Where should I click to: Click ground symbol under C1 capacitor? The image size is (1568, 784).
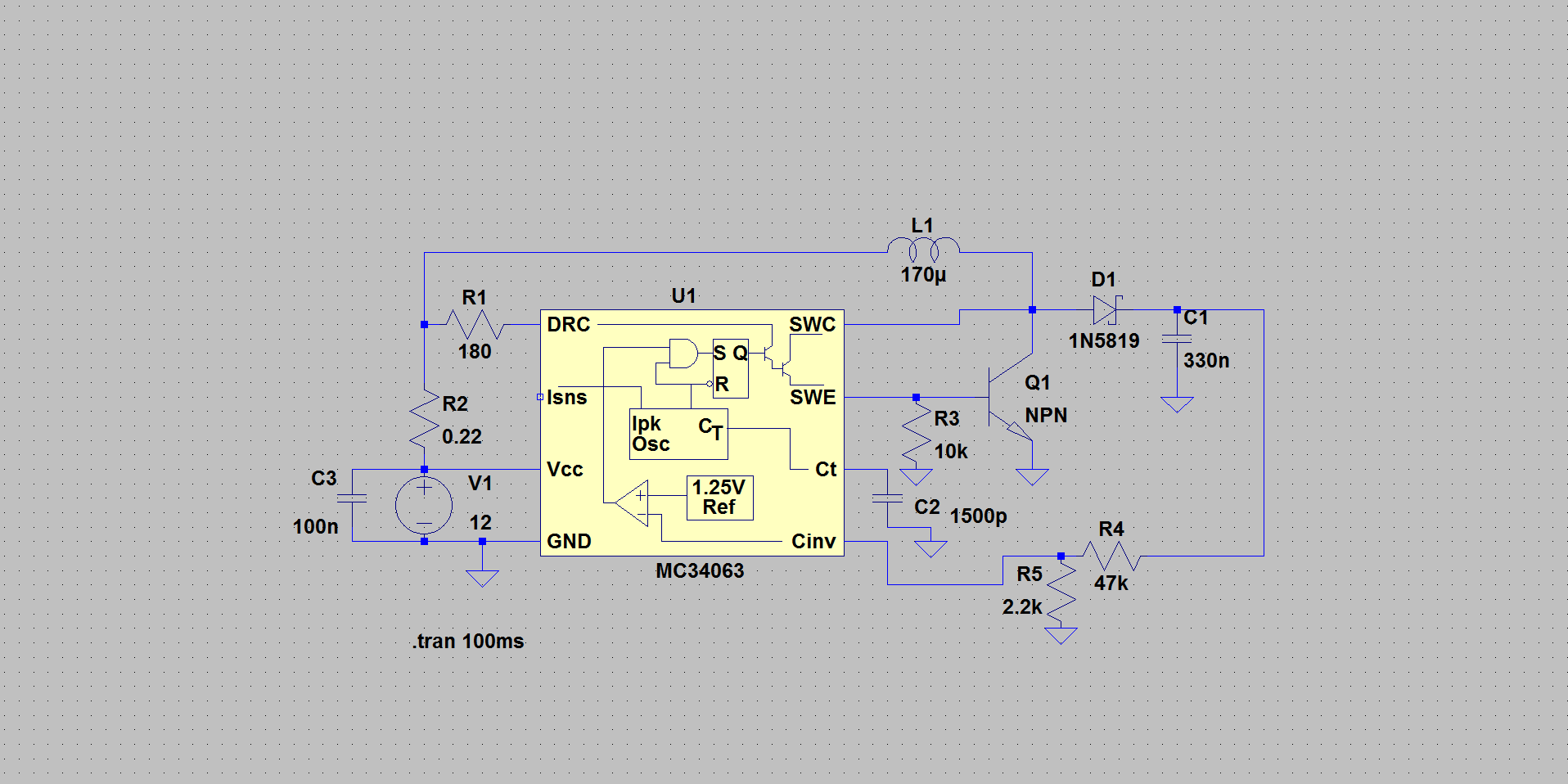(1177, 404)
